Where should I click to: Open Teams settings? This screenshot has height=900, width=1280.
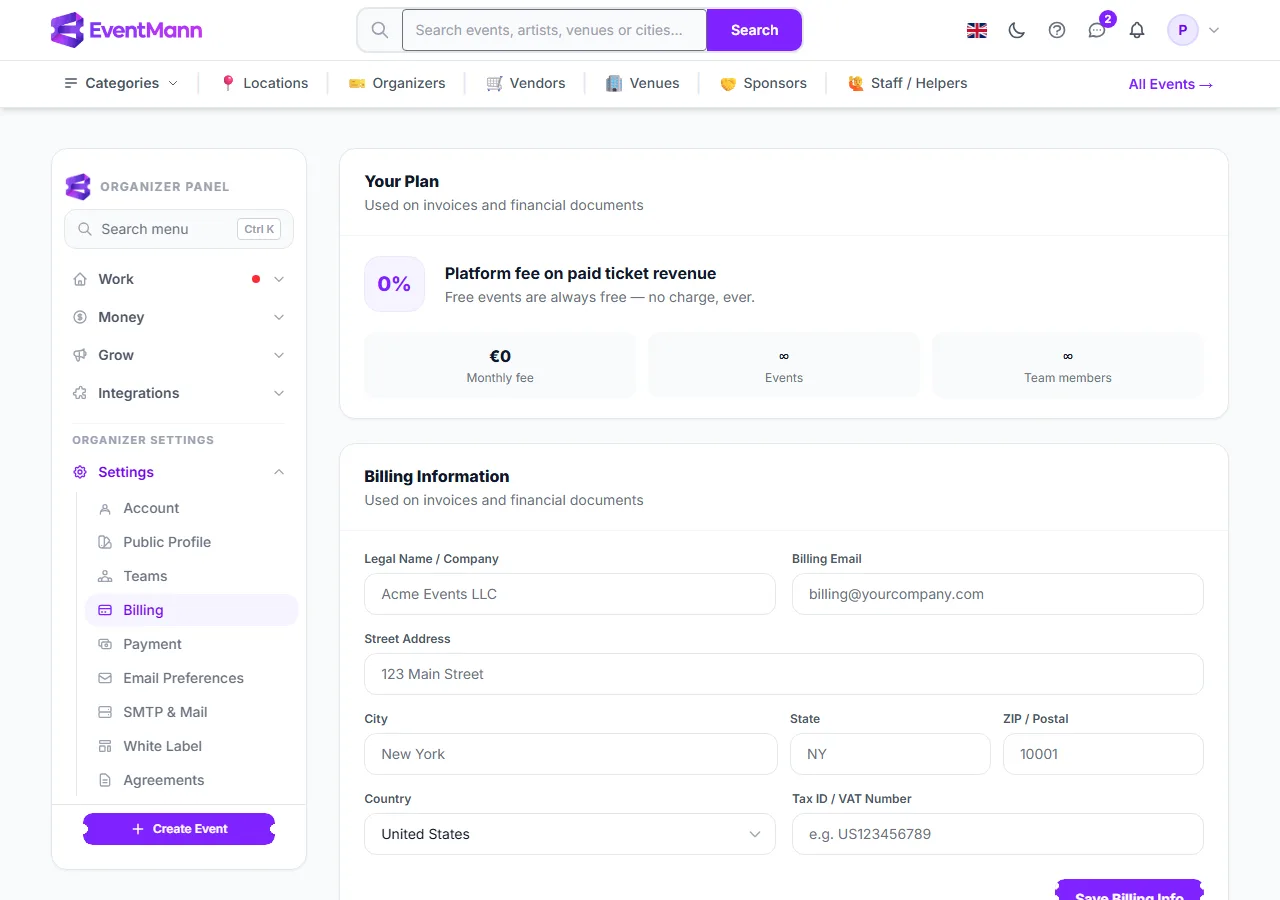click(191, 576)
